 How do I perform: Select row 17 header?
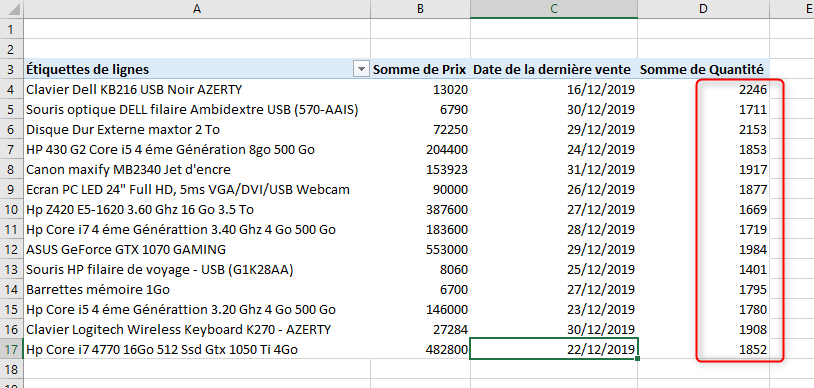(x=11, y=350)
